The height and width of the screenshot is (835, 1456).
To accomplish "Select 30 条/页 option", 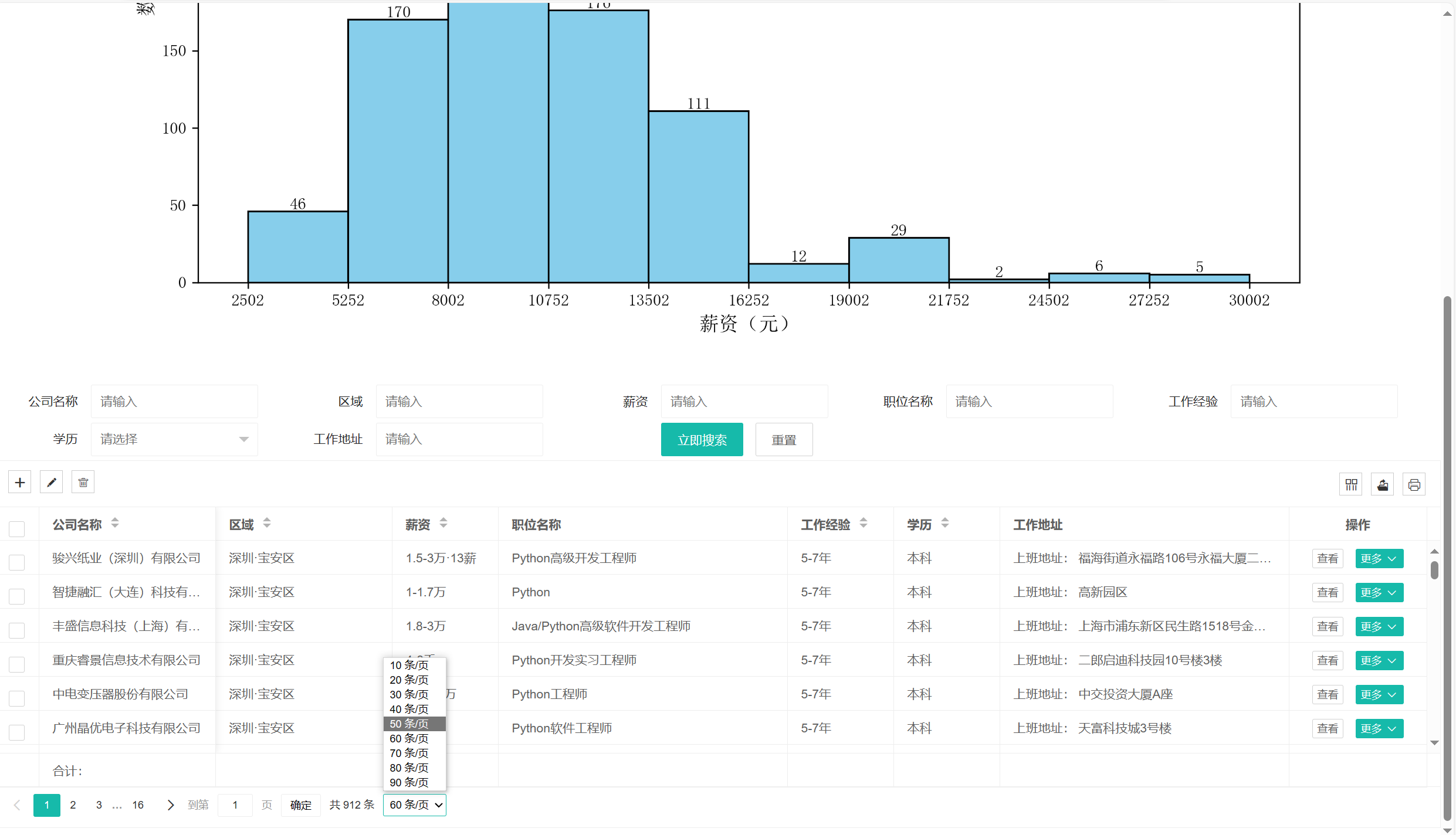I will click(415, 694).
